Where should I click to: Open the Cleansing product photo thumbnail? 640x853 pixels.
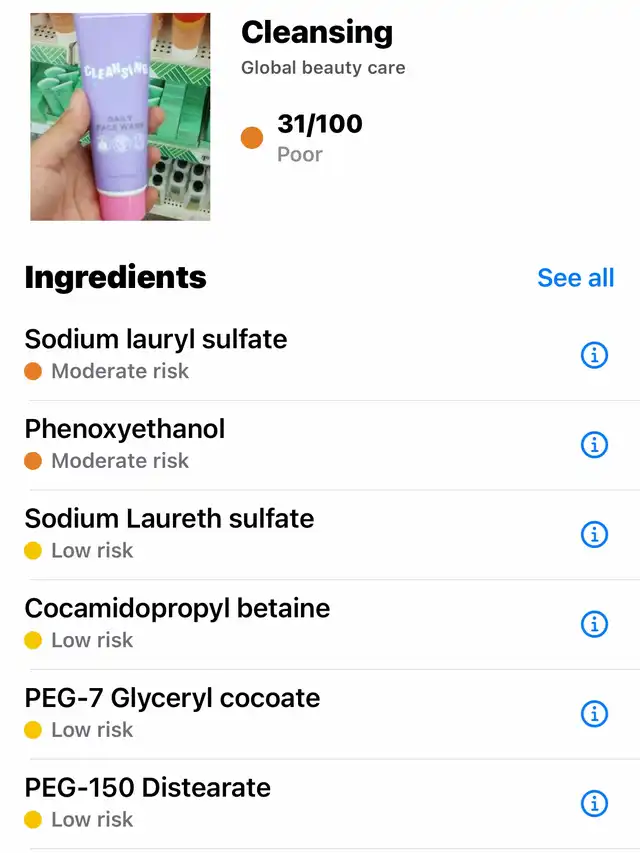click(120, 116)
